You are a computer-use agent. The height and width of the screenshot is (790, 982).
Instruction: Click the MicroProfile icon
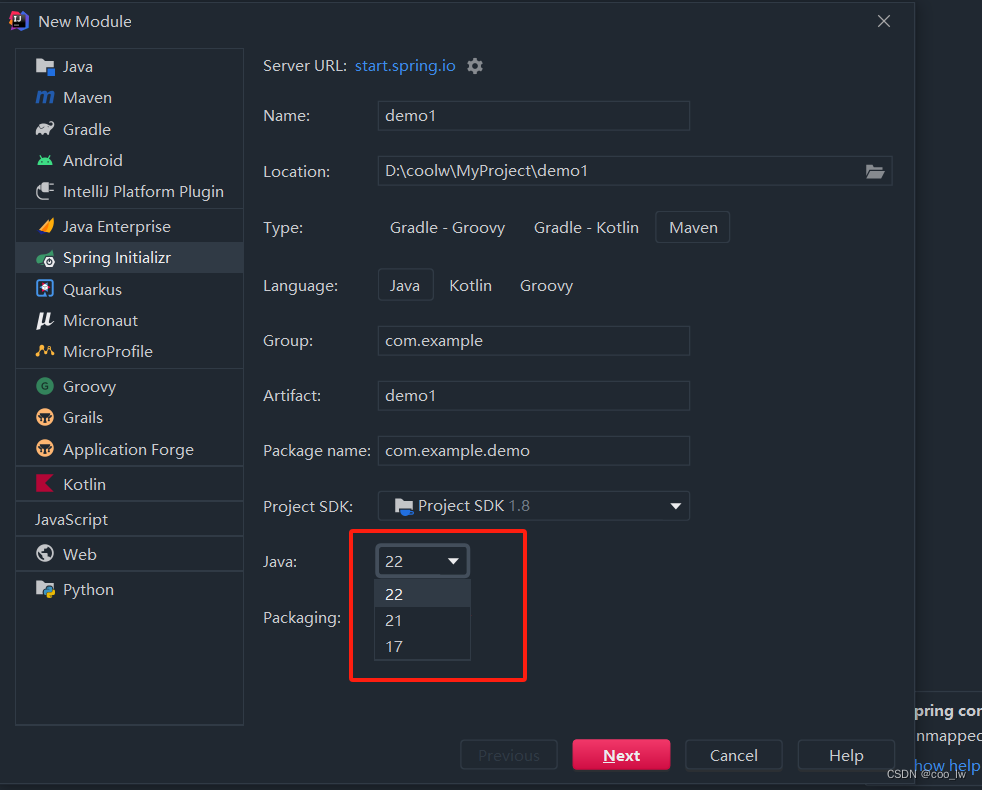[45, 351]
